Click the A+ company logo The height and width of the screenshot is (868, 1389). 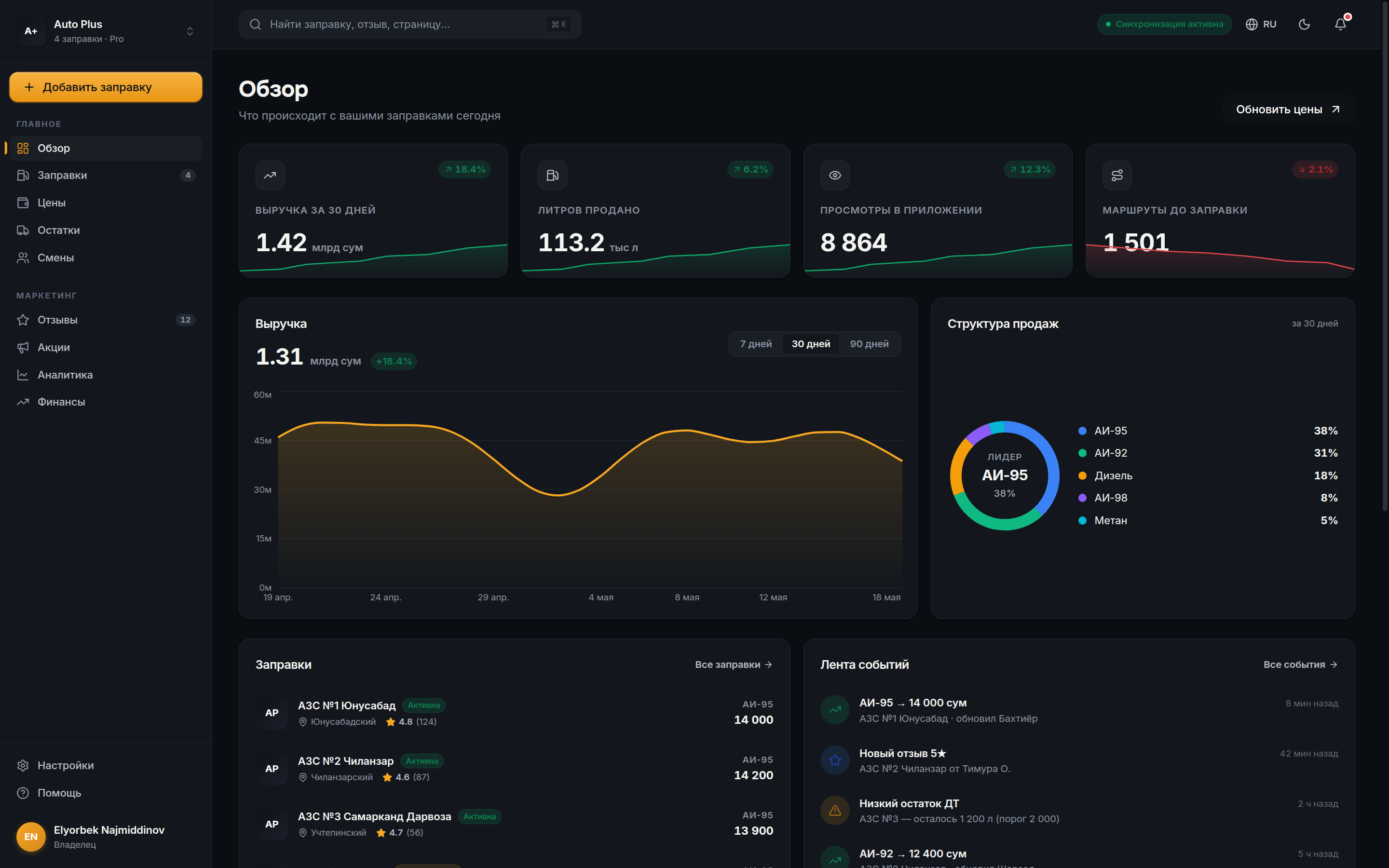point(31,31)
